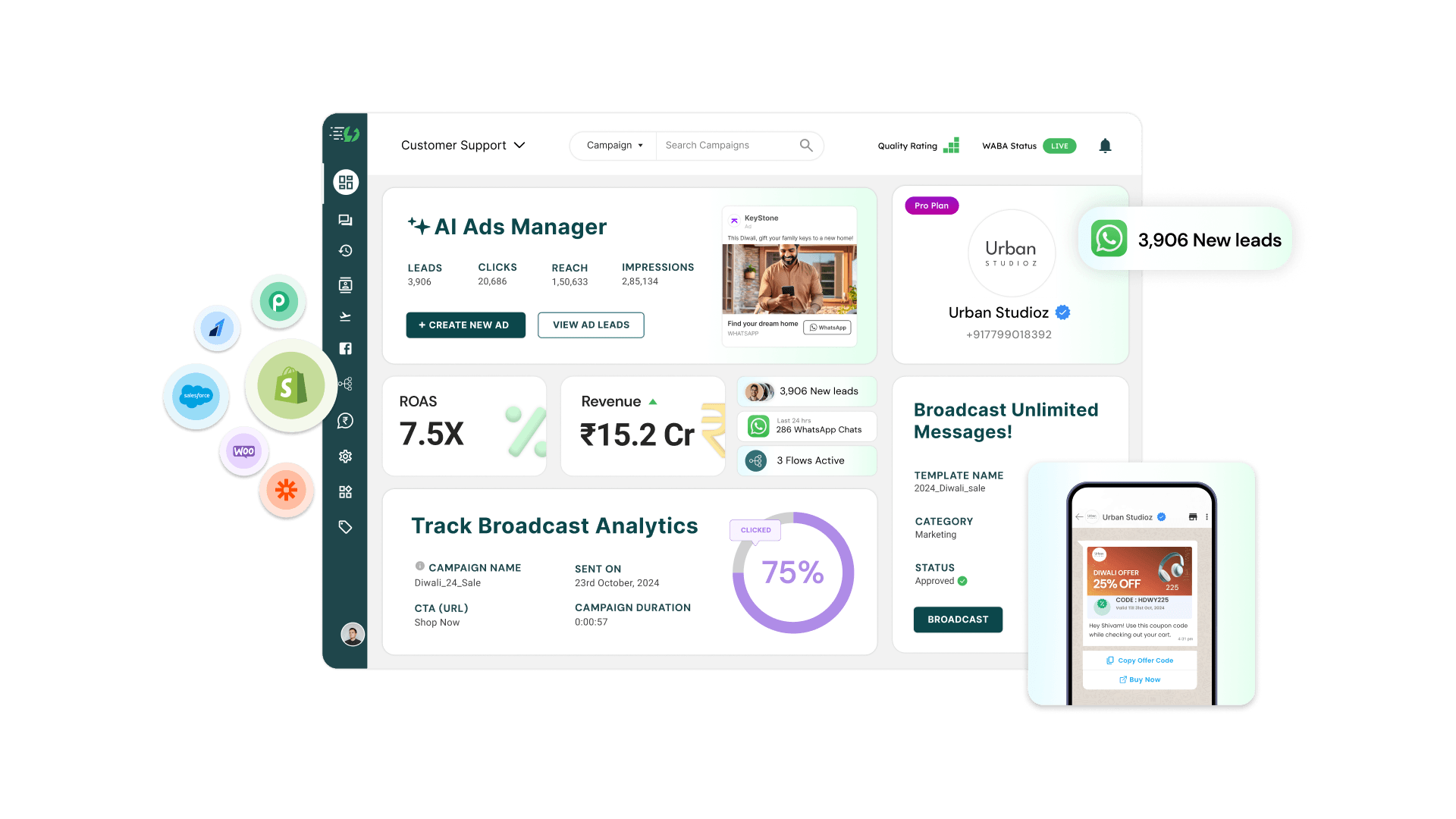
Task: Click CREATE NEW AD button
Action: (465, 325)
